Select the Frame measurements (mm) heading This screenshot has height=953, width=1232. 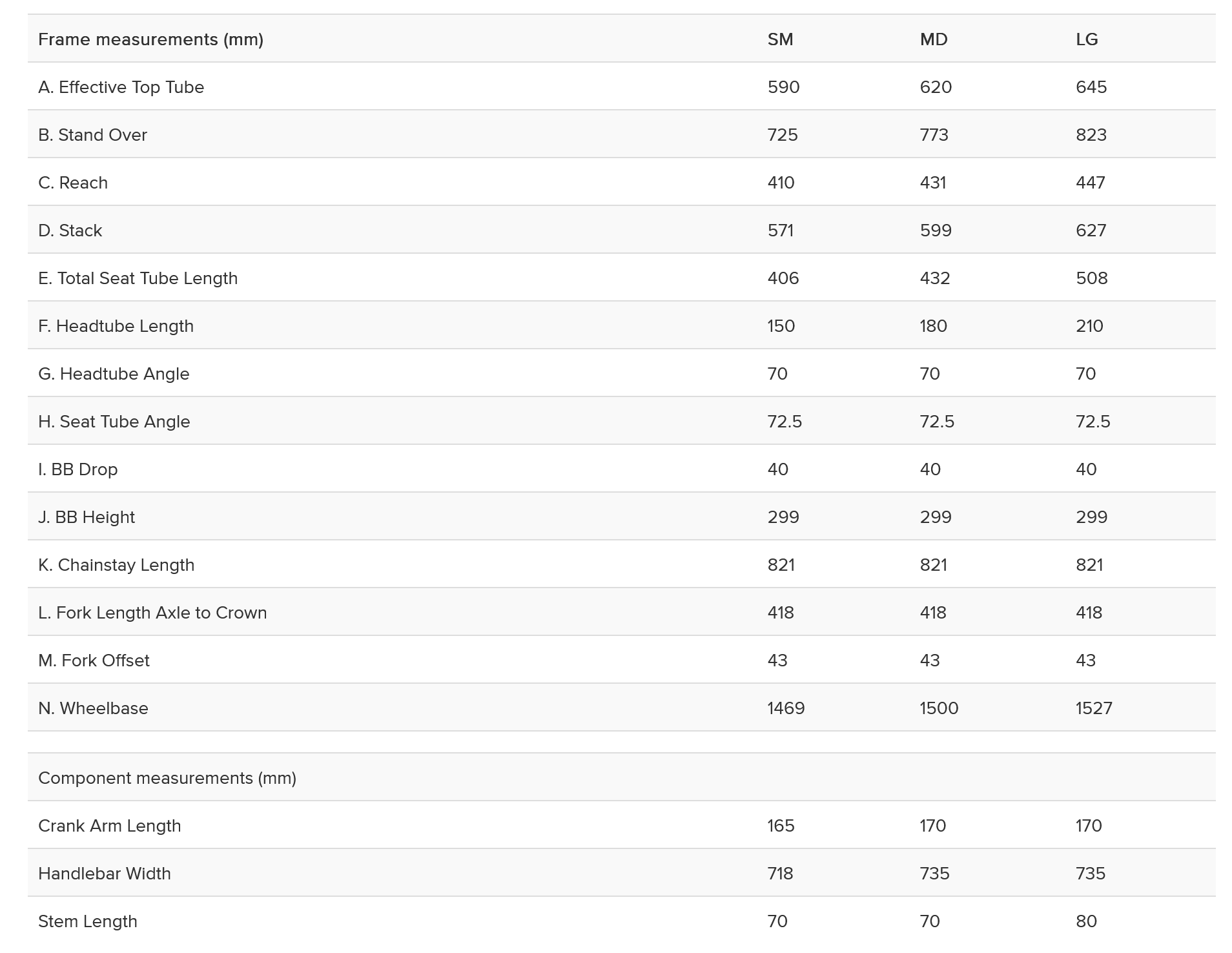tap(150, 39)
